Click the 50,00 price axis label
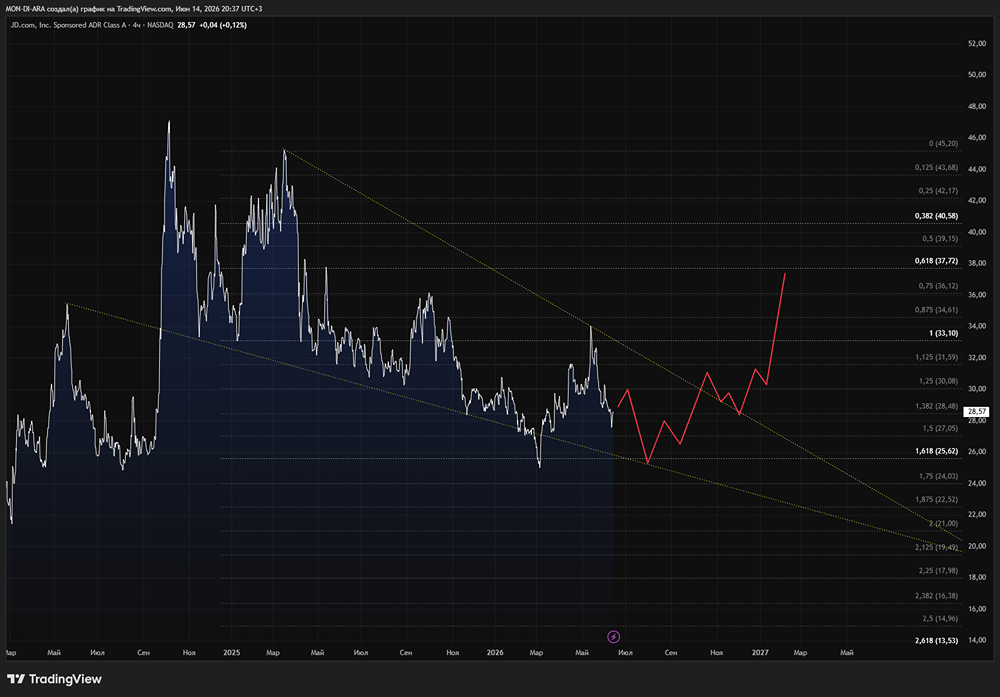1000x697 pixels. (x=977, y=75)
